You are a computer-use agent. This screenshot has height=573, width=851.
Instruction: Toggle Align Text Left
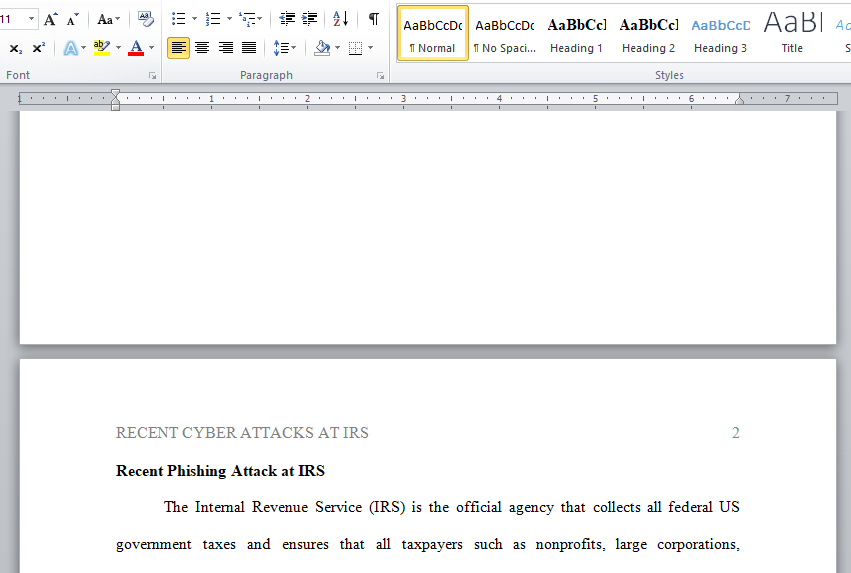click(x=179, y=48)
